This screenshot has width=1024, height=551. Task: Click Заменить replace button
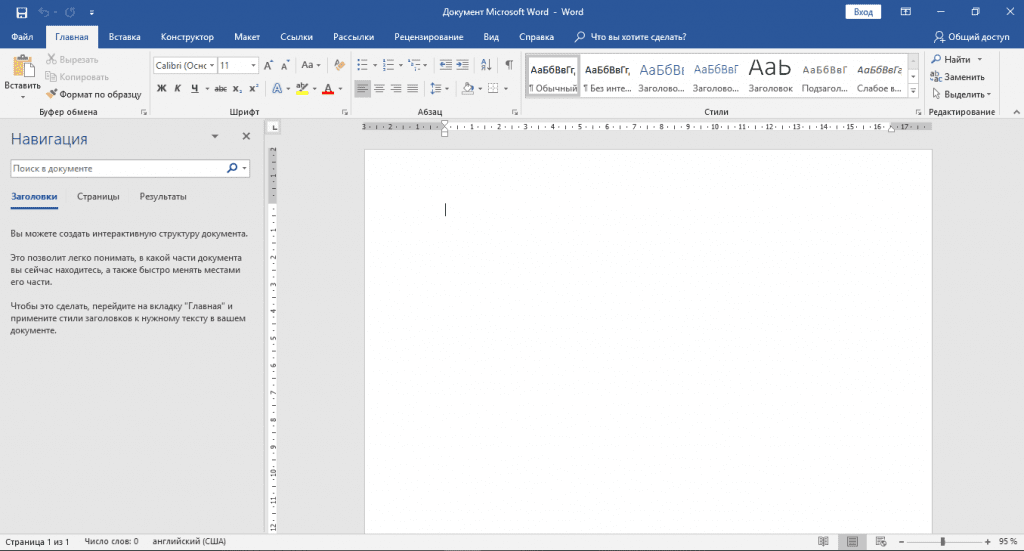tap(957, 77)
